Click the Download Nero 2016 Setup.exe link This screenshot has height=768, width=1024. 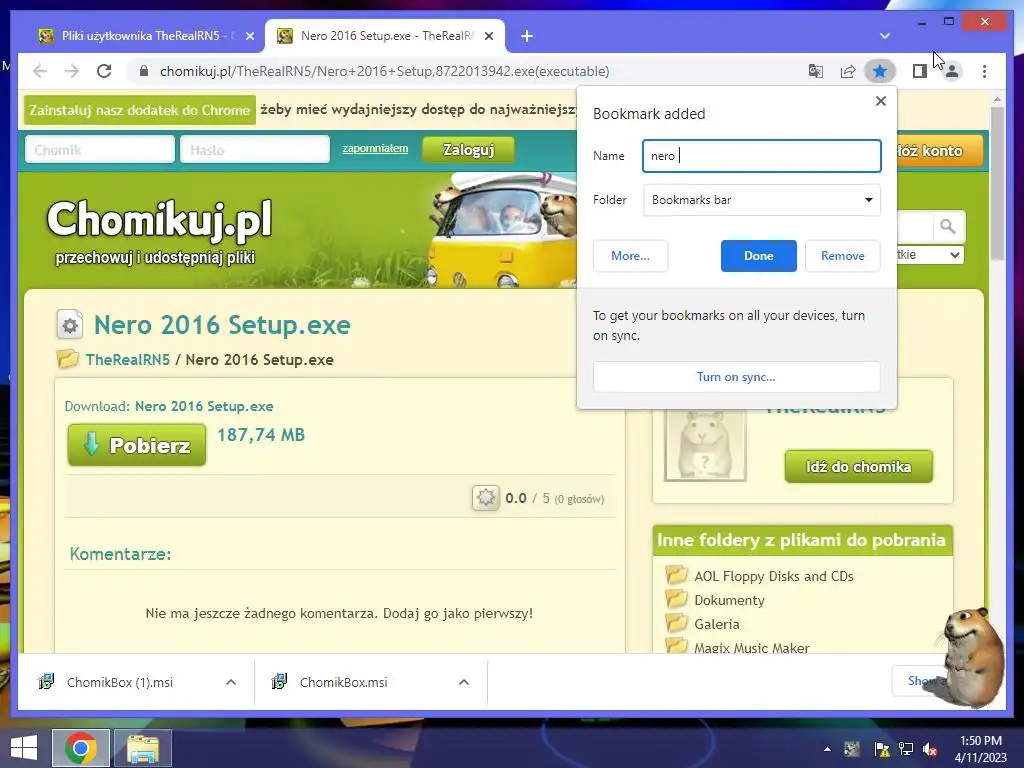(x=204, y=406)
